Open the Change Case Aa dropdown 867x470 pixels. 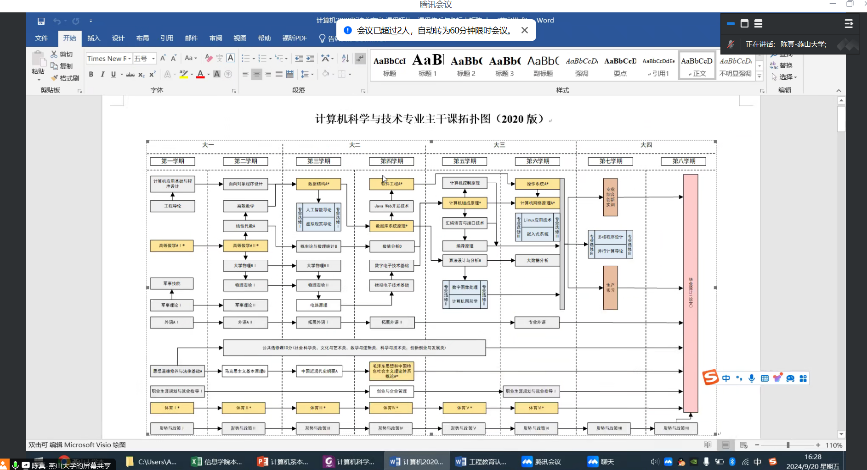190,58
